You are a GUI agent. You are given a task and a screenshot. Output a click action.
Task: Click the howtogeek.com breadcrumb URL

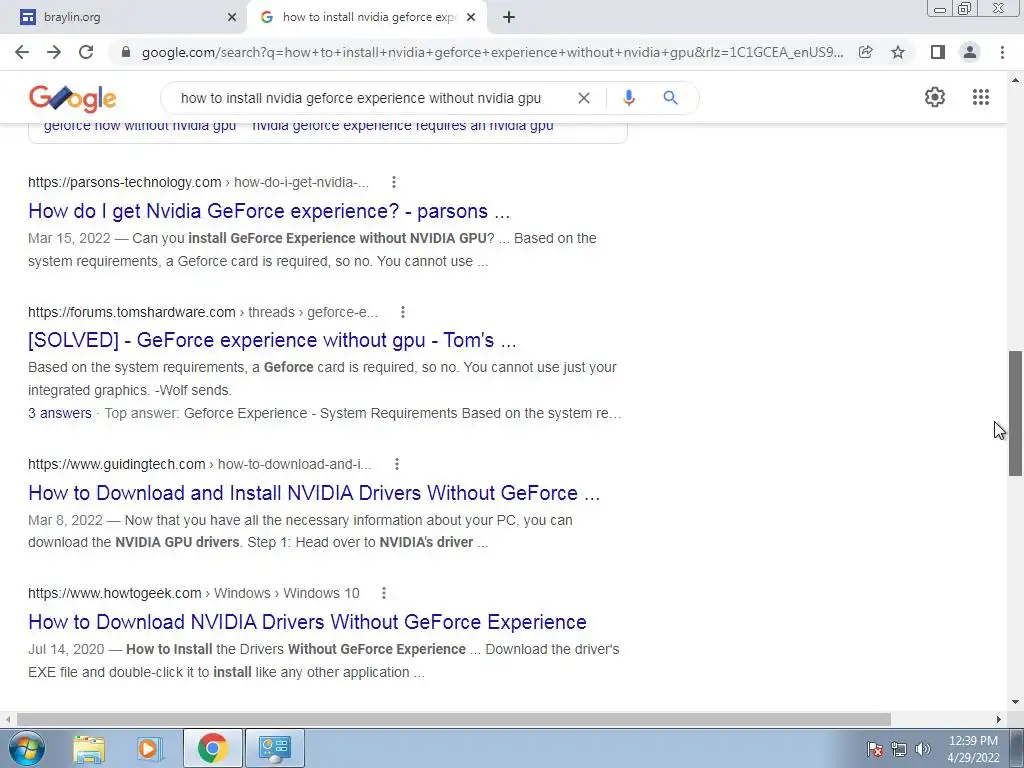click(x=193, y=593)
